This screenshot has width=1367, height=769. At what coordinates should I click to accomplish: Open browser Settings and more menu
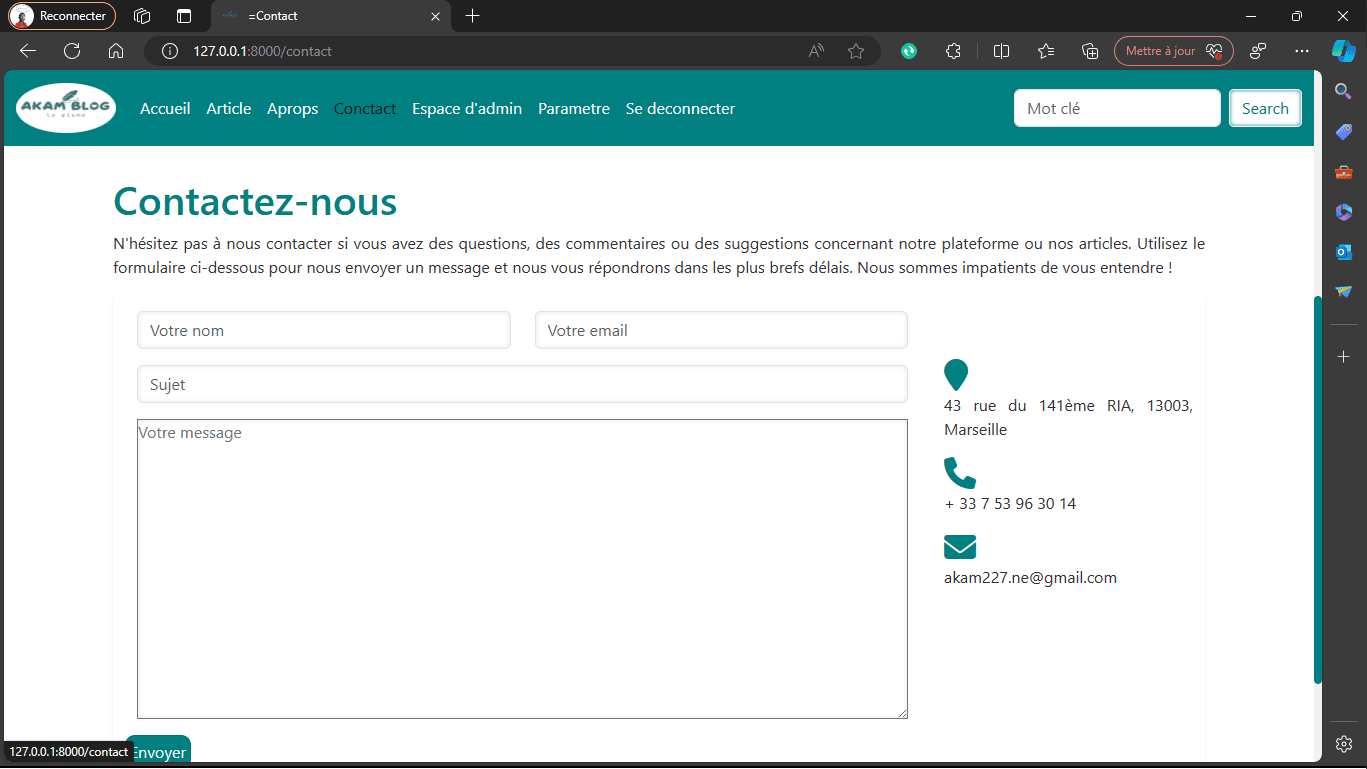tap(1301, 51)
